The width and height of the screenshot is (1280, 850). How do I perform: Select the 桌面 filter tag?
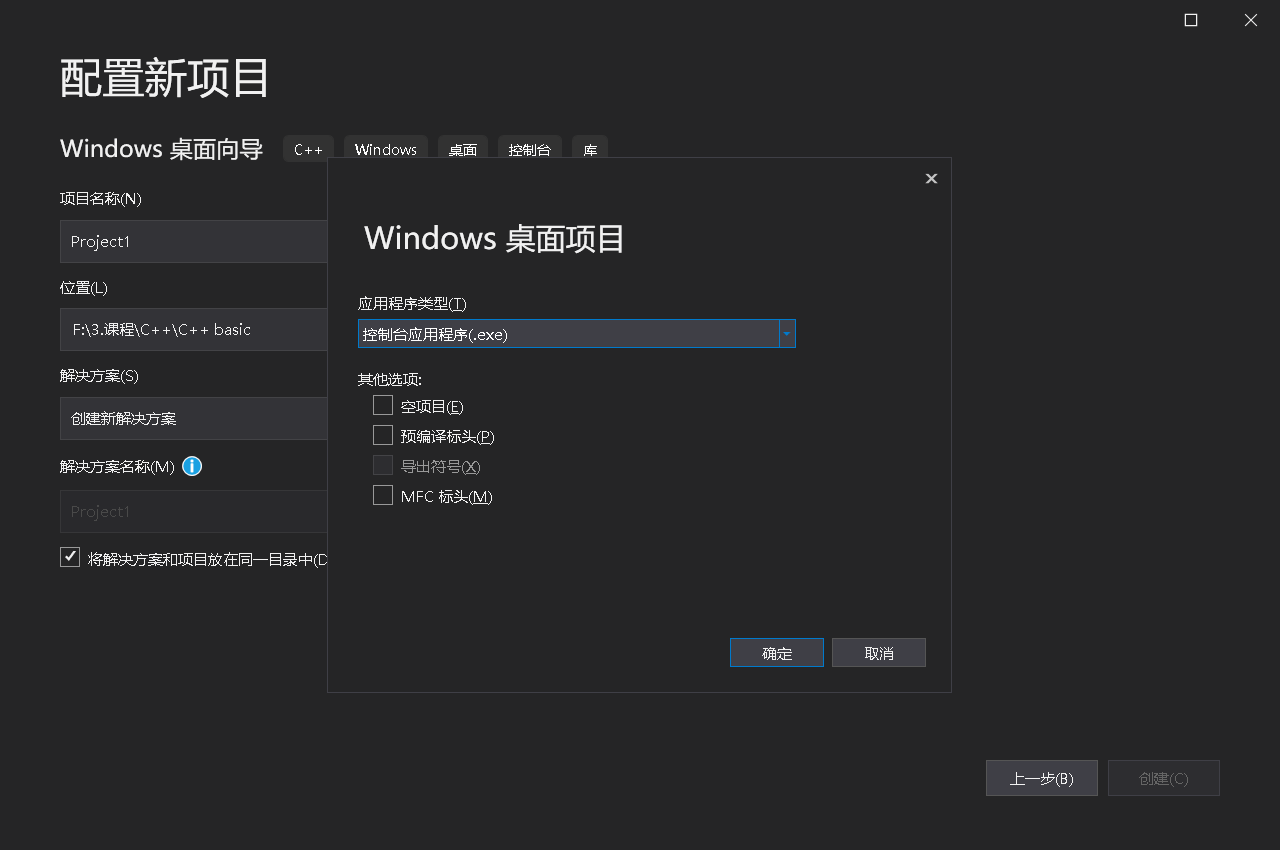[462, 150]
